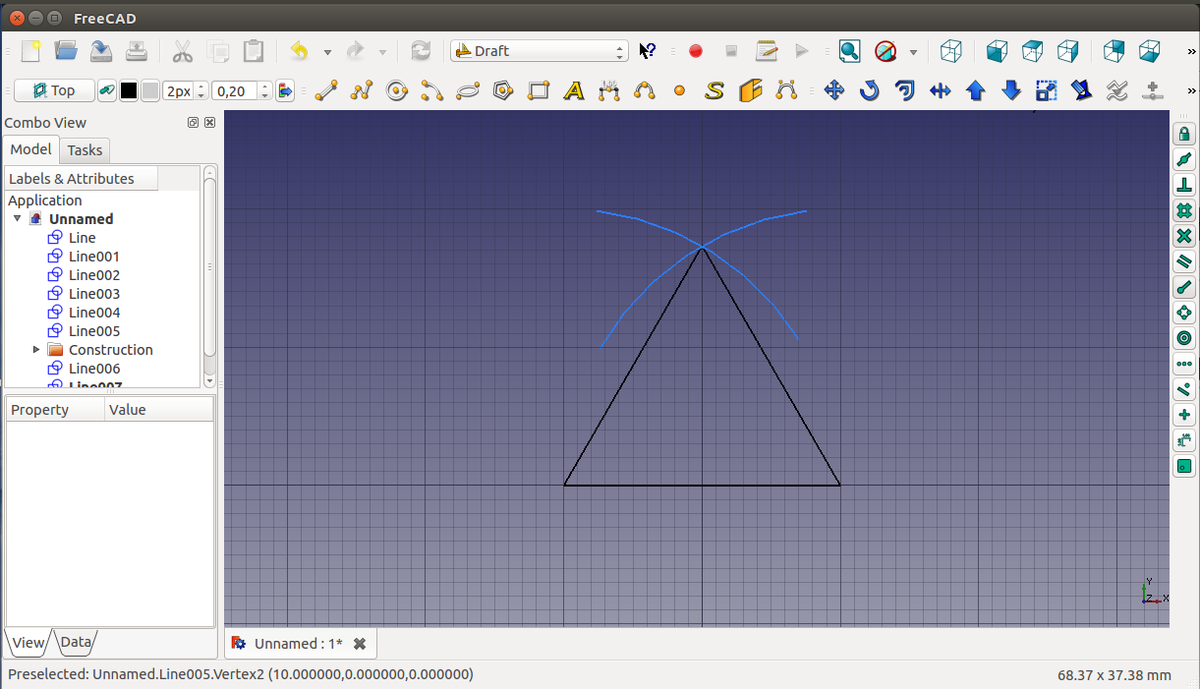
Task: Select Line003 in the model tree
Action: tap(93, 294)
